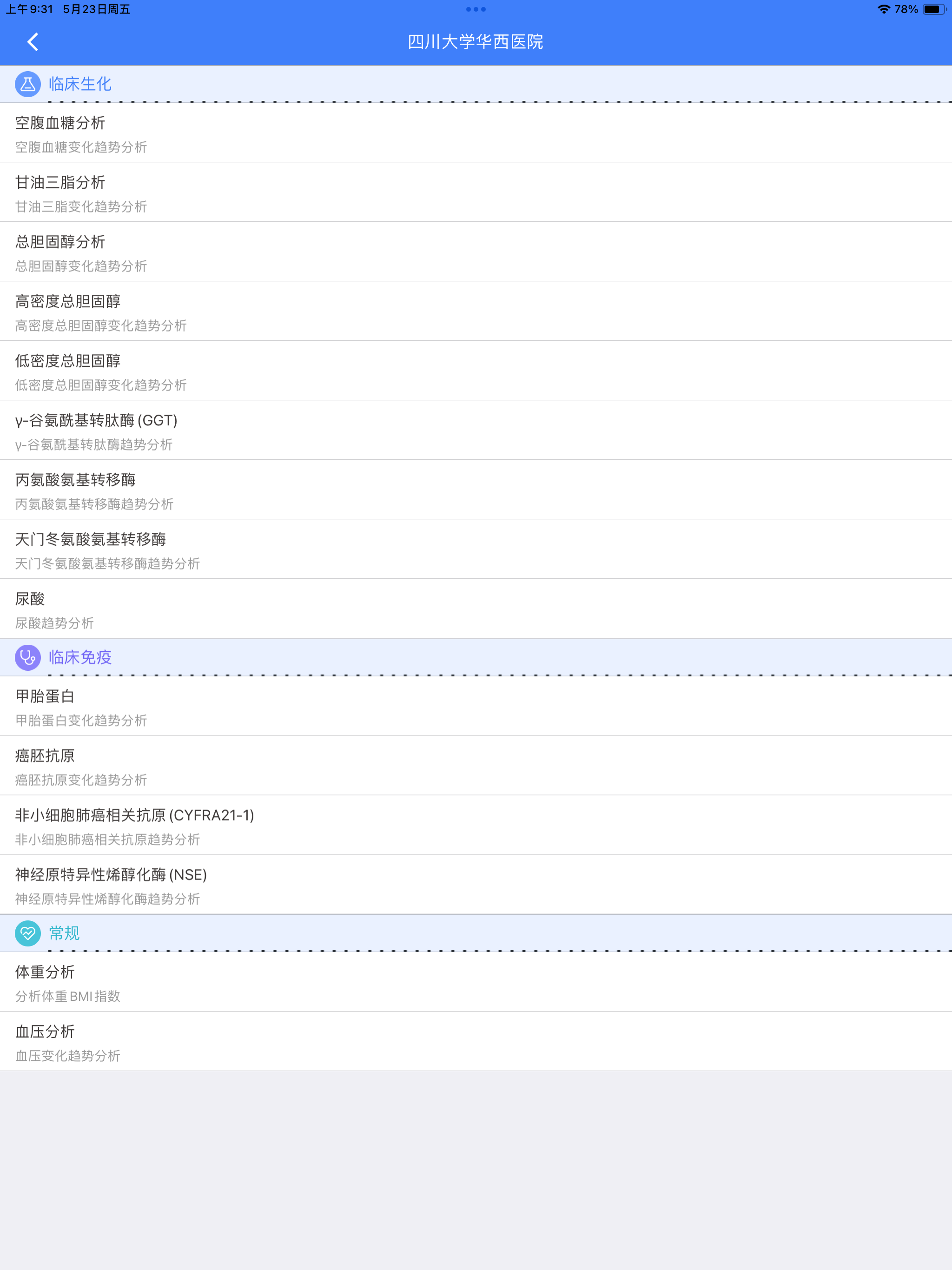
Task: Click the flask icon beside 临床生化
Action: click(x=27, y=85)
